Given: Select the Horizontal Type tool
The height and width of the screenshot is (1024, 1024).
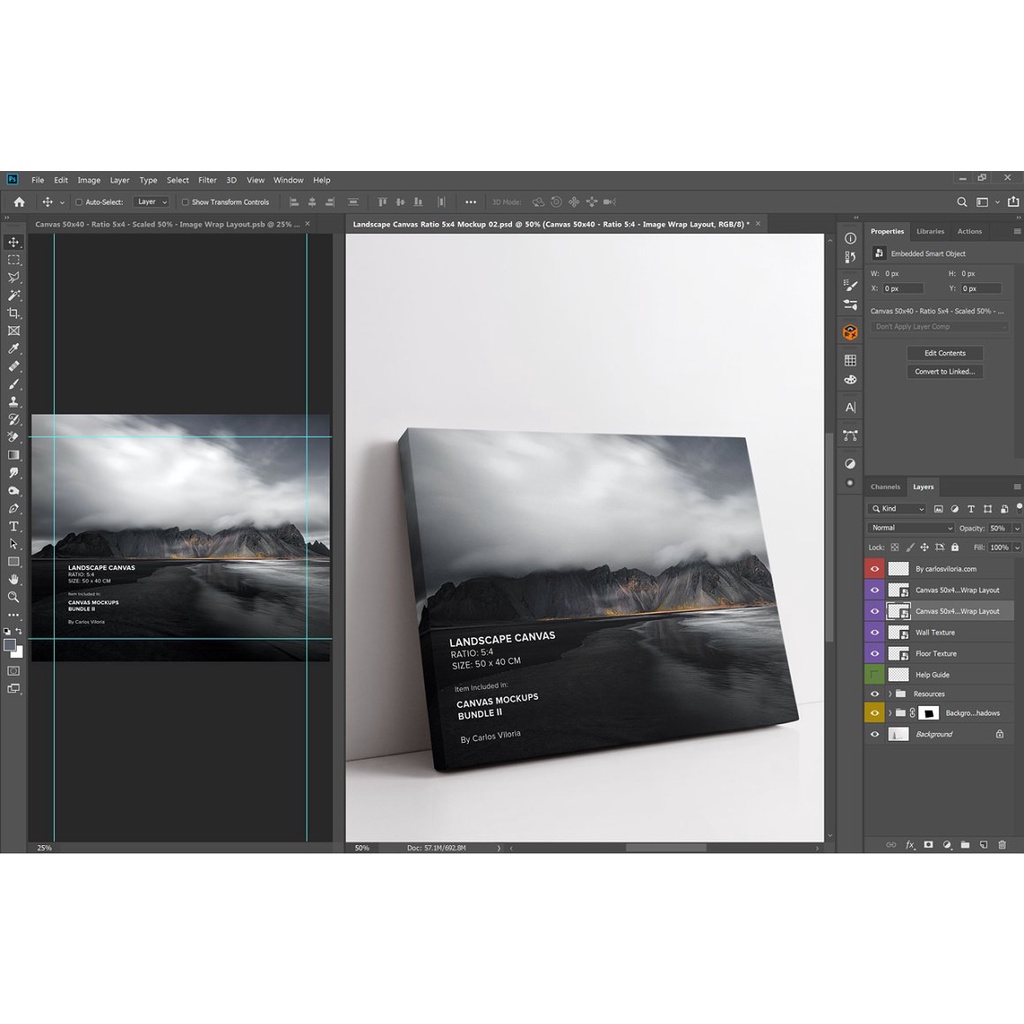Looking at the screenshot, I should 14,526.
